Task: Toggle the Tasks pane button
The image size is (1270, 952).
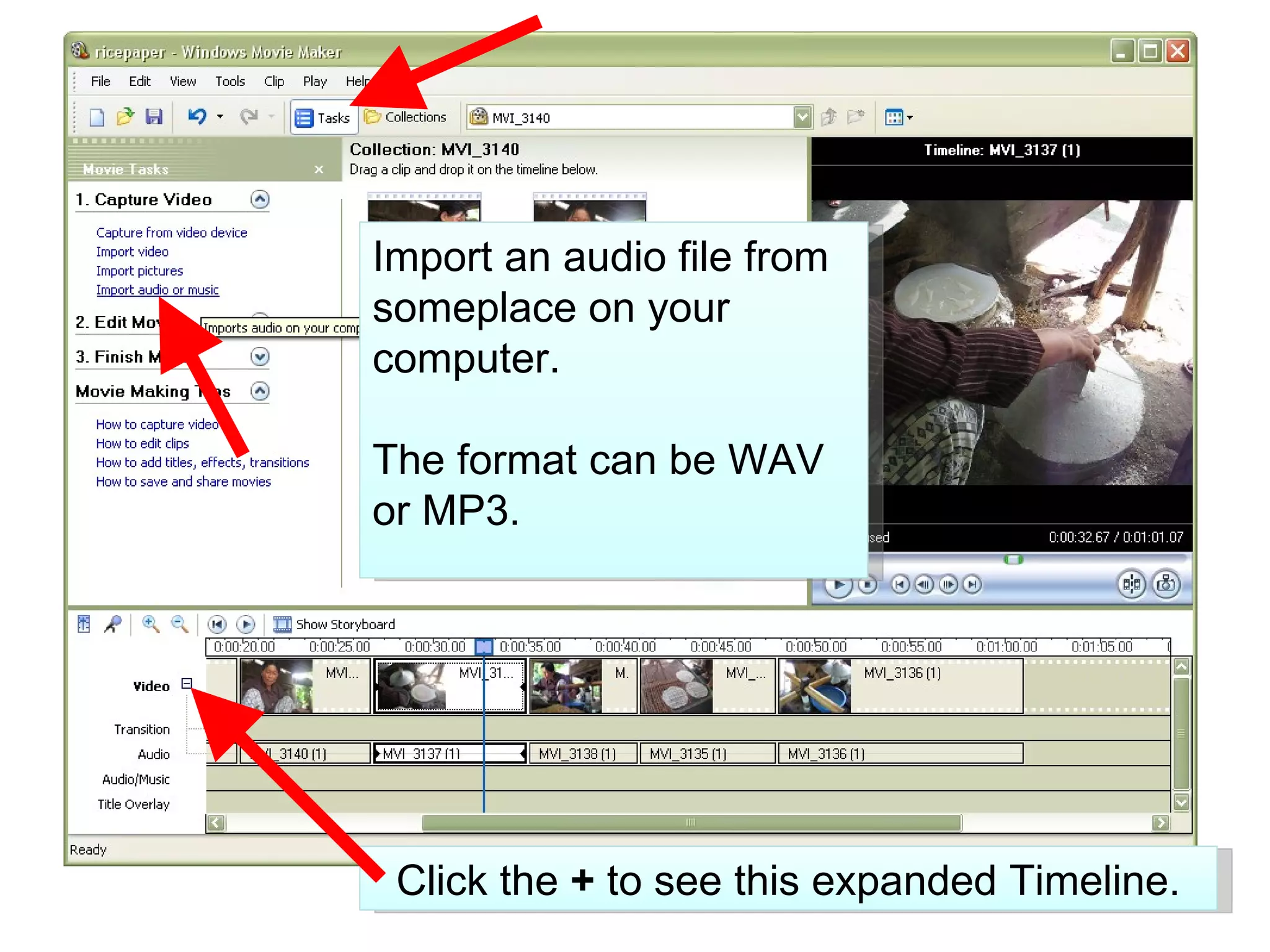Action: tap(323, 117)
